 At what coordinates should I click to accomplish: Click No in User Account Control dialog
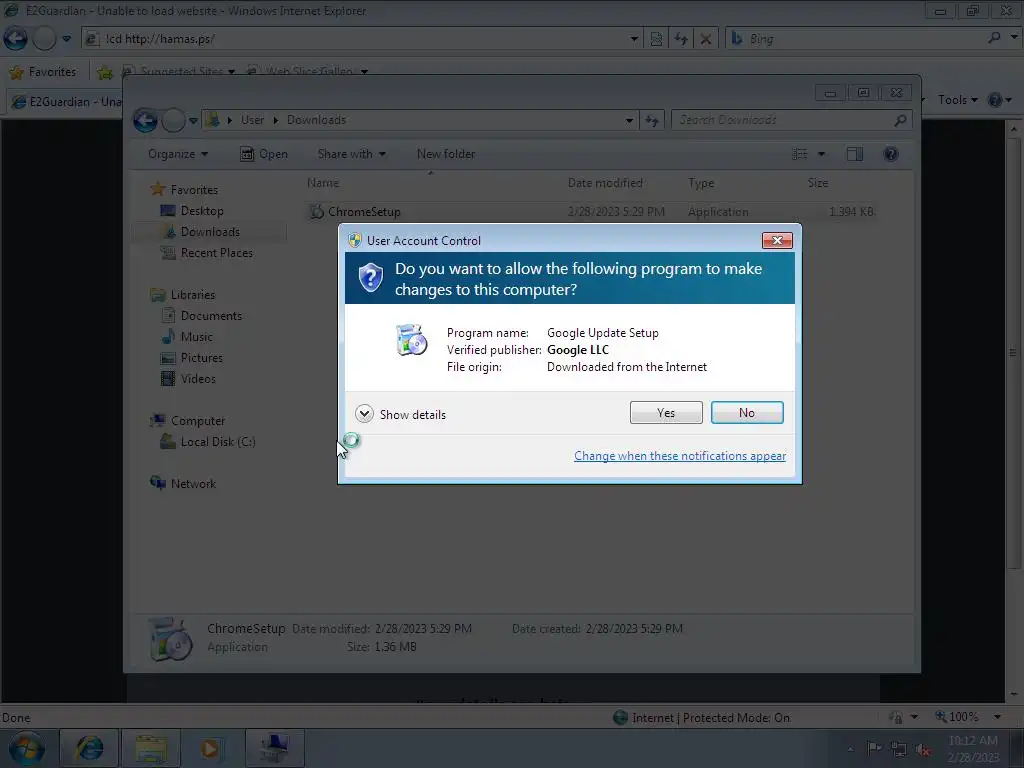coord(746,413)
